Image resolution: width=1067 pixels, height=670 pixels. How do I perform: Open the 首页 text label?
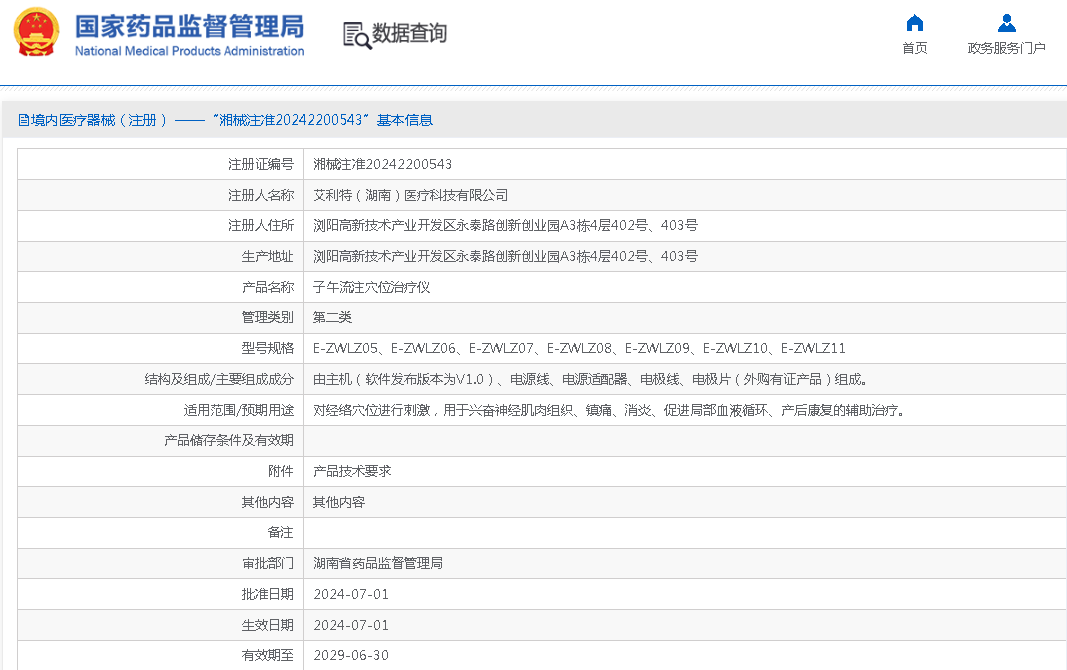point(914,48)
